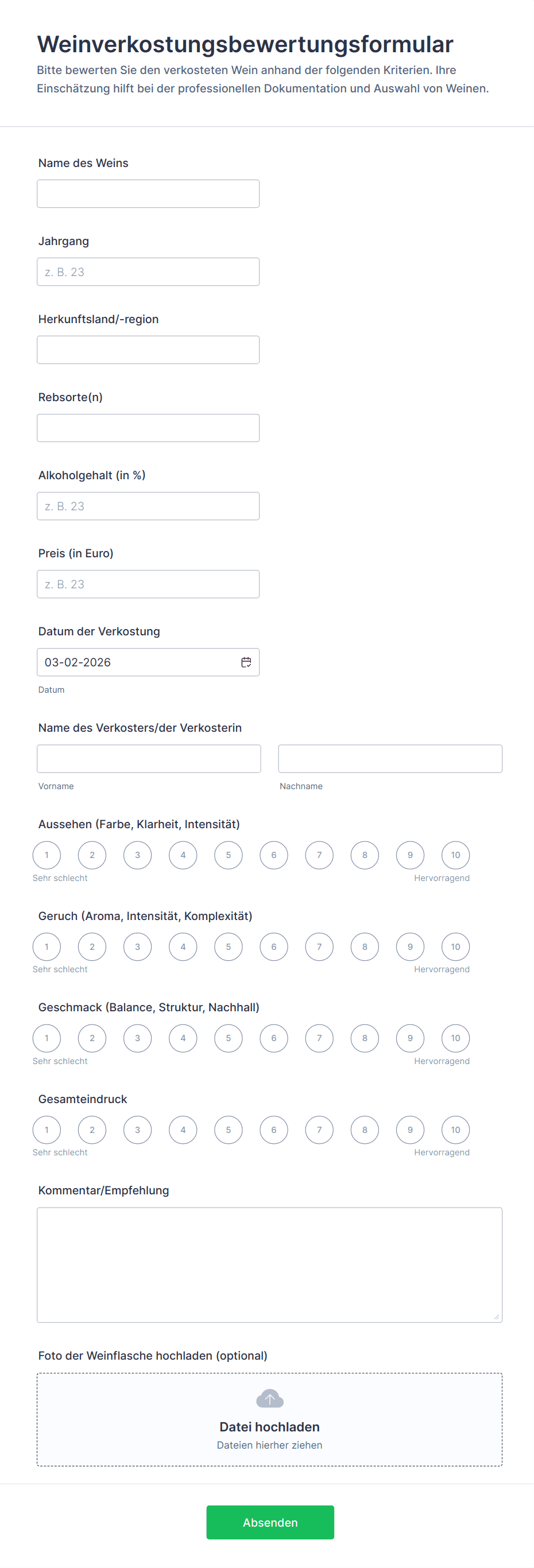
Task: Click the Rebsorte(n) input box
Action: pos(148,428)
